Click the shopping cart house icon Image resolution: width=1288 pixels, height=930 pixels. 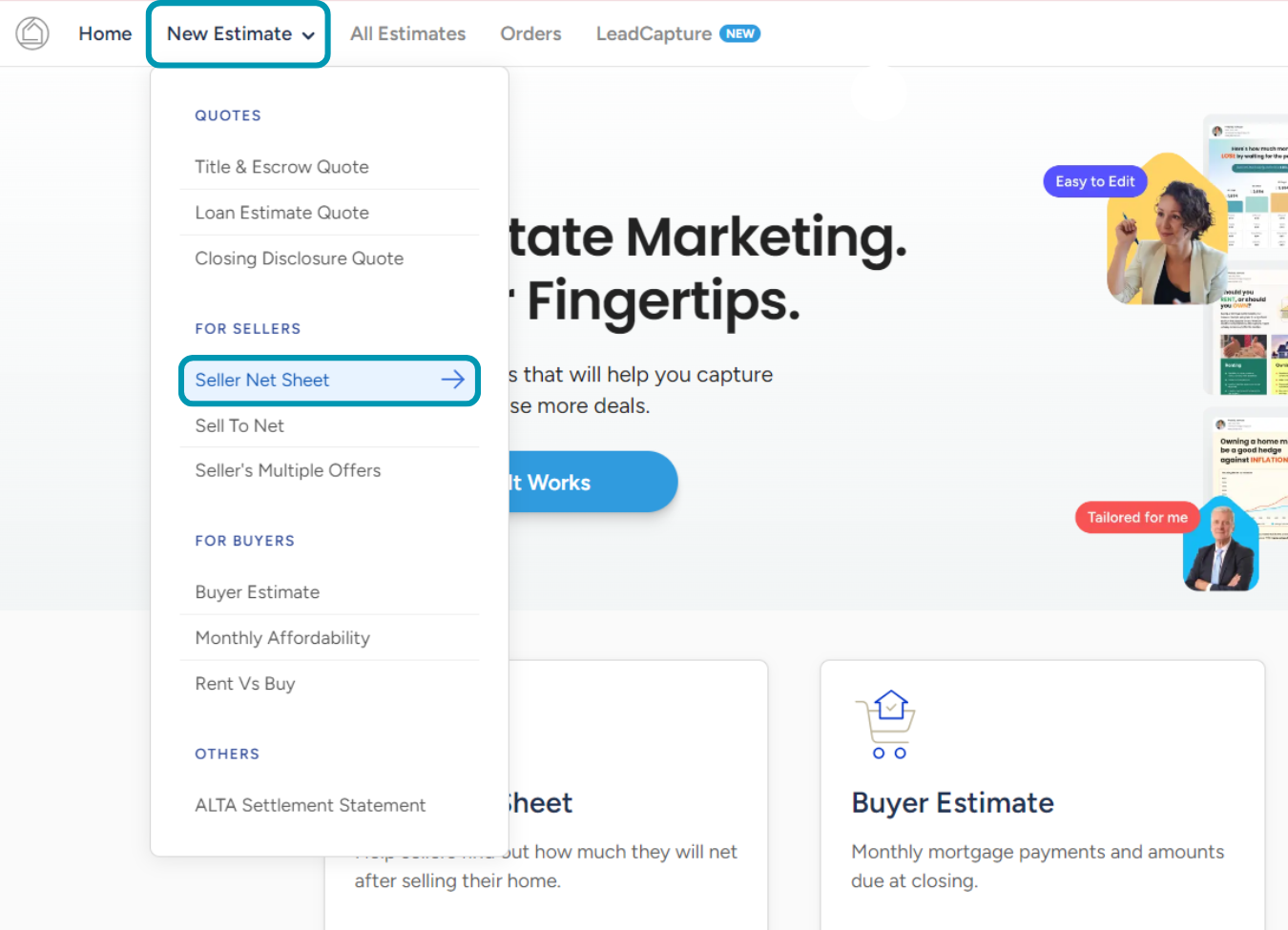pos(886,725)
